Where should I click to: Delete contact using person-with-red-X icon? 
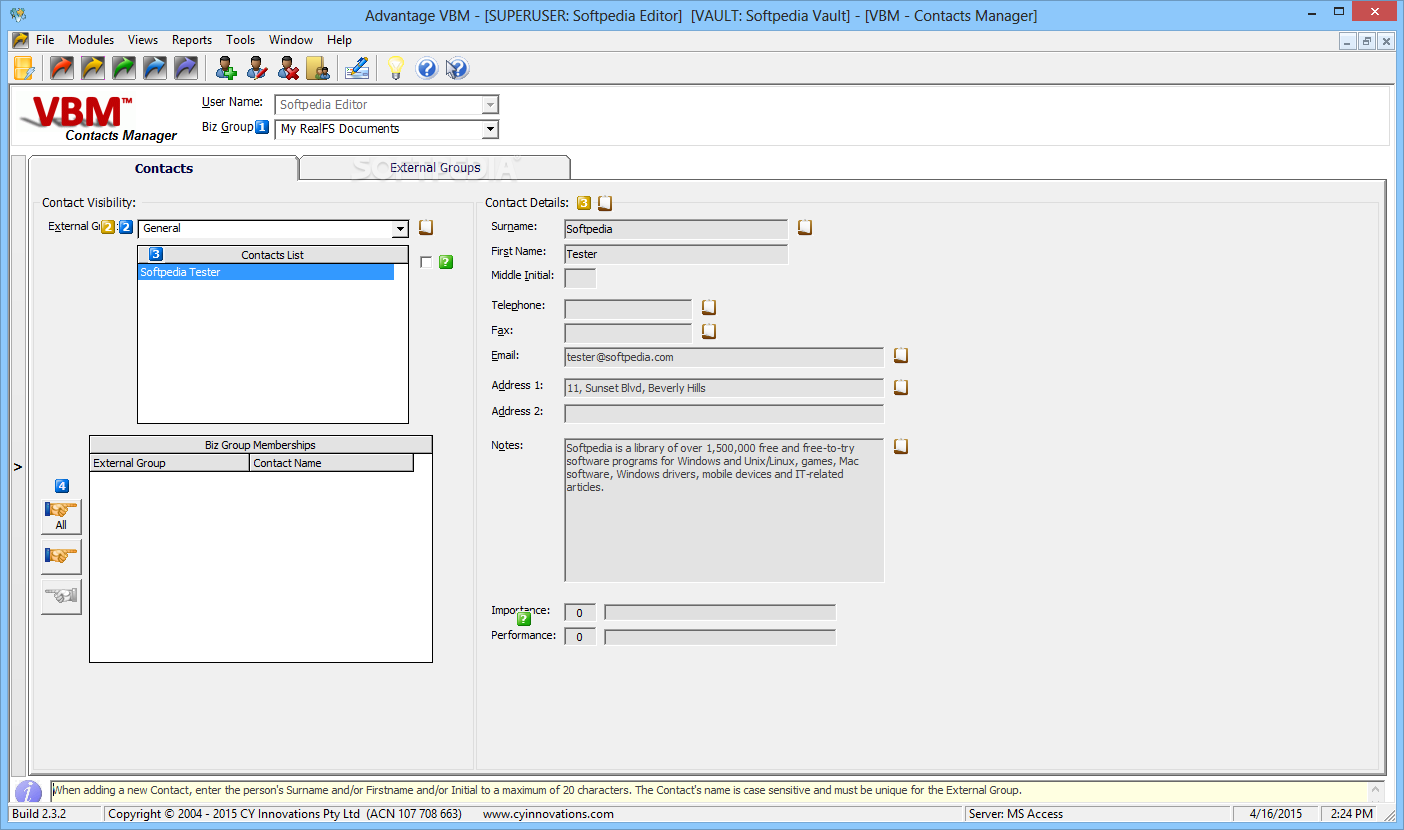288,68
